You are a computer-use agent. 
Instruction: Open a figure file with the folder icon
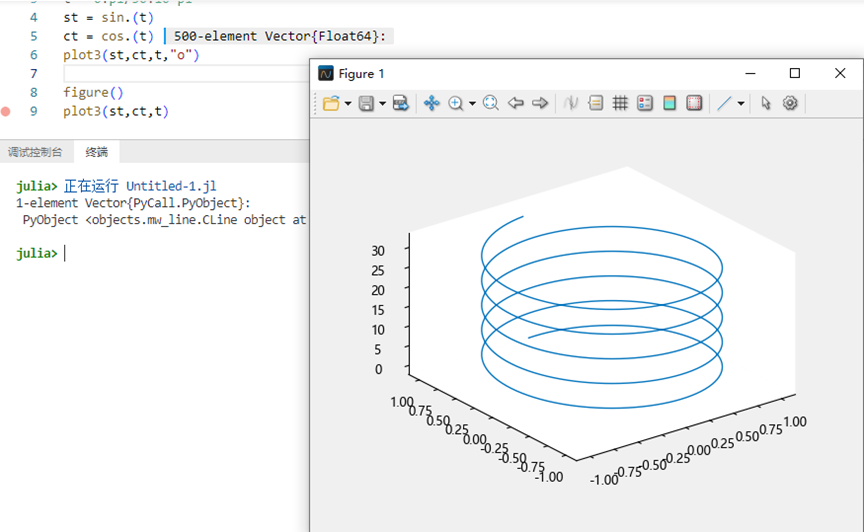331,103
